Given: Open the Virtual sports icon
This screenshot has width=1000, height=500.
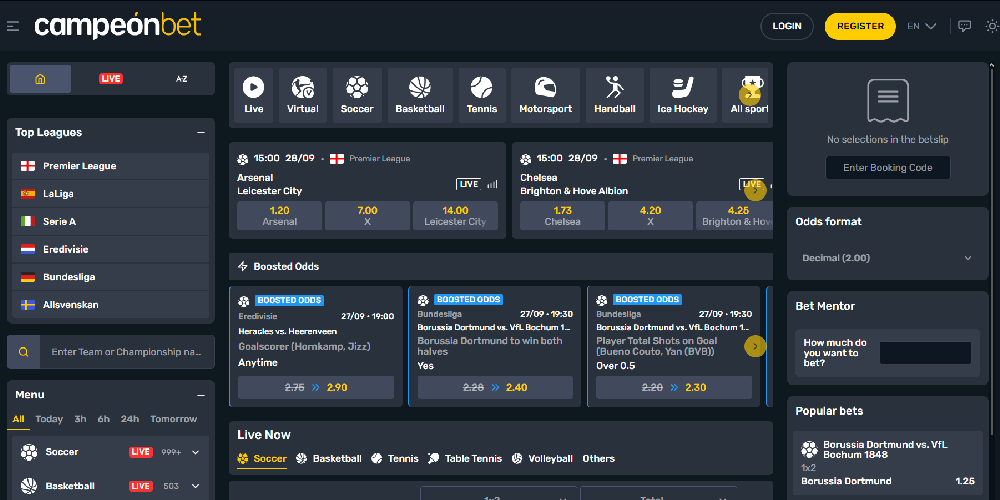Looking at the screenshot, I should point(303,89).
